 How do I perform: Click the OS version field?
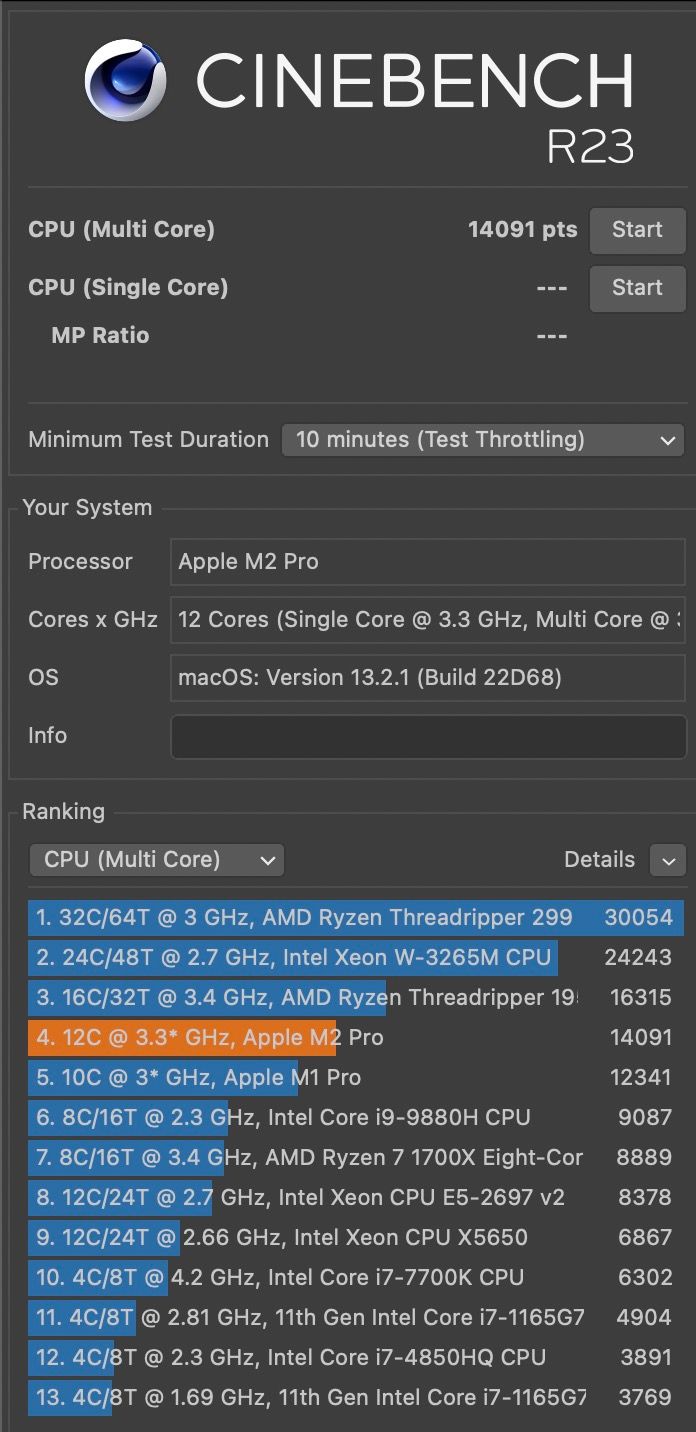click(428, 678)
